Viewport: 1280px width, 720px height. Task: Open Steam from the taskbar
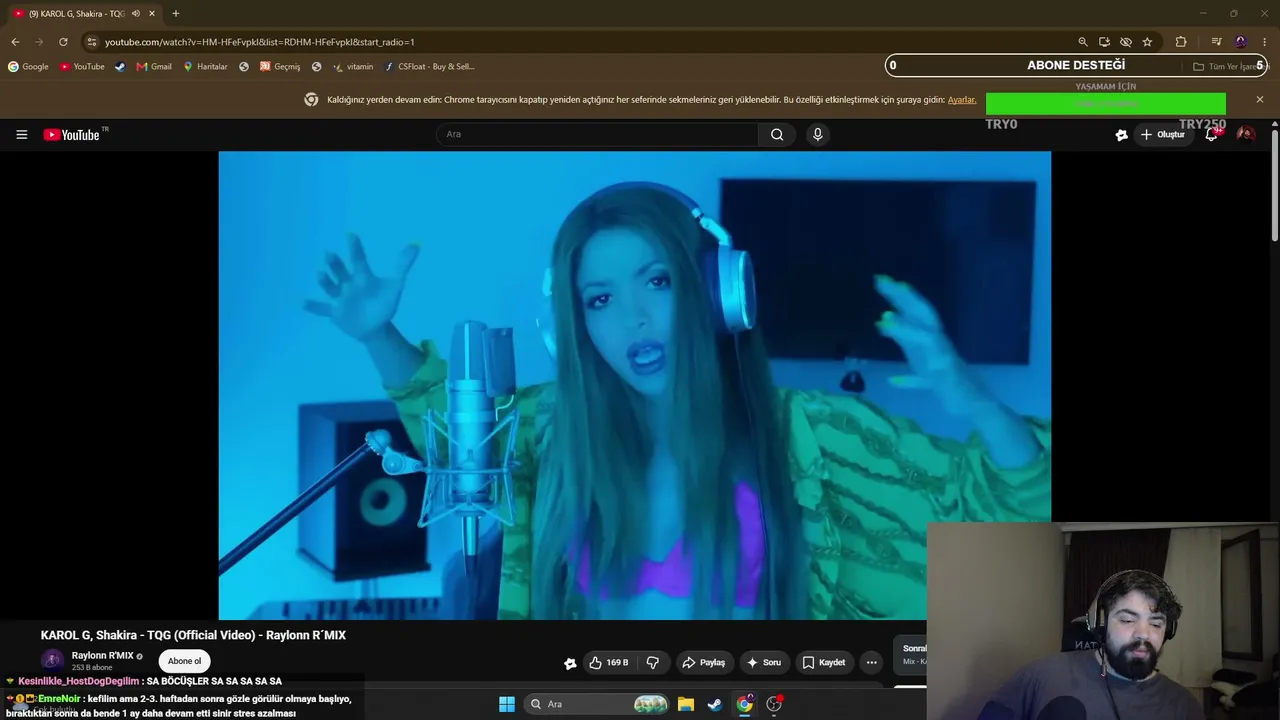click(x=714, y=704)
